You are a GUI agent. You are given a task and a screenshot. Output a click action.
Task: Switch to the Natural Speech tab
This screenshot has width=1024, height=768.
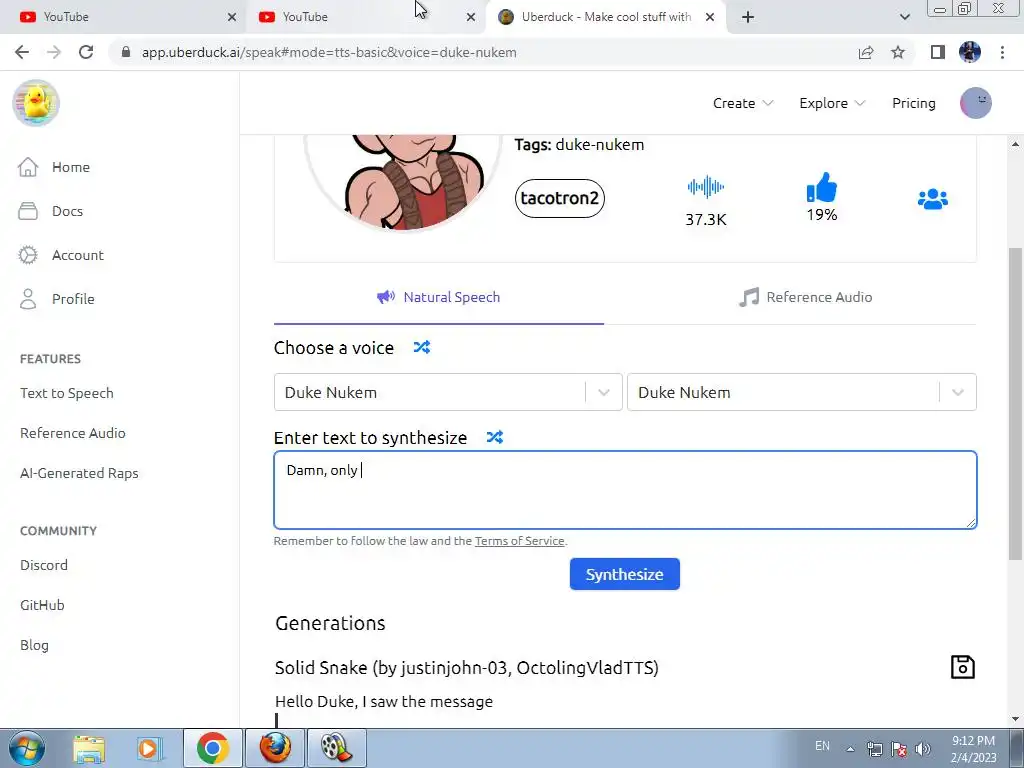[x=439, y=297]
